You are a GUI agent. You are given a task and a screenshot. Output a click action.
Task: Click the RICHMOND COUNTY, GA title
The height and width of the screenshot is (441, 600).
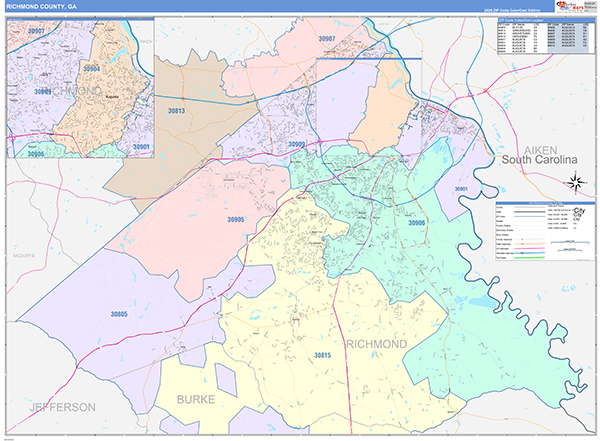click(41, 7)
